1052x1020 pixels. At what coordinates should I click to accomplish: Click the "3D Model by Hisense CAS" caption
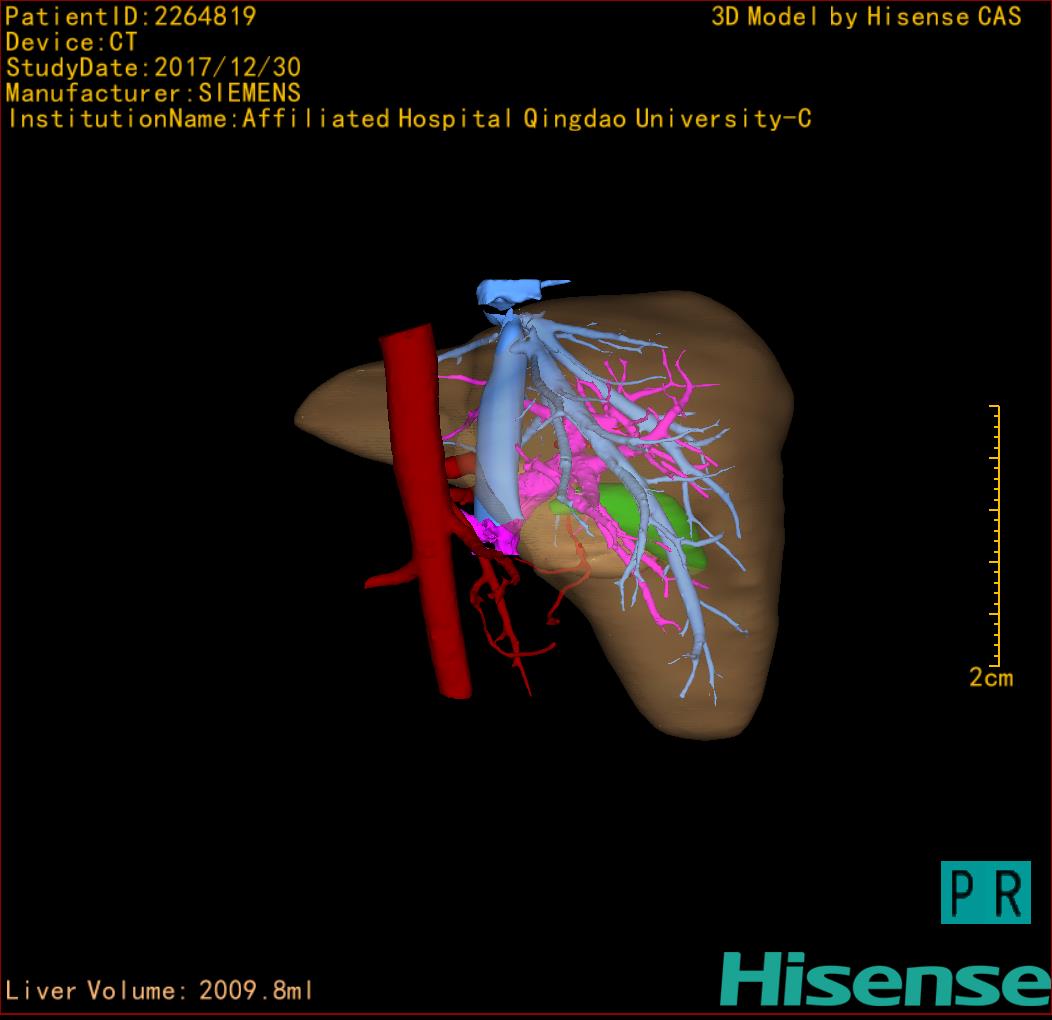[866, 17]
